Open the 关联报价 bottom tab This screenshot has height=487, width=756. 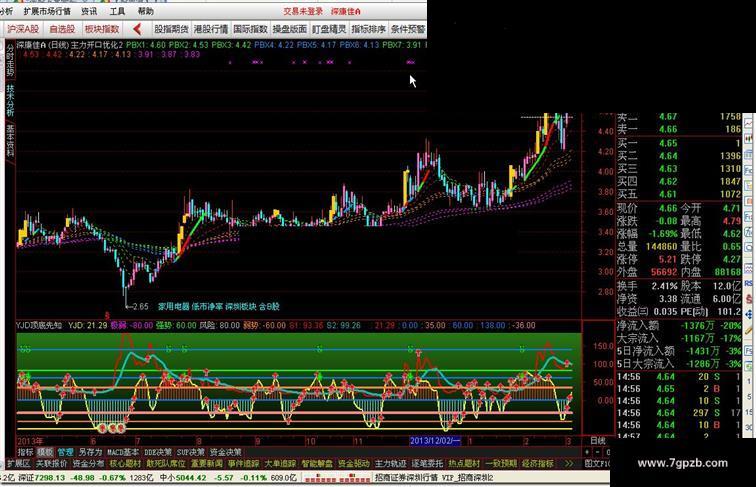(x=51, y=464)
